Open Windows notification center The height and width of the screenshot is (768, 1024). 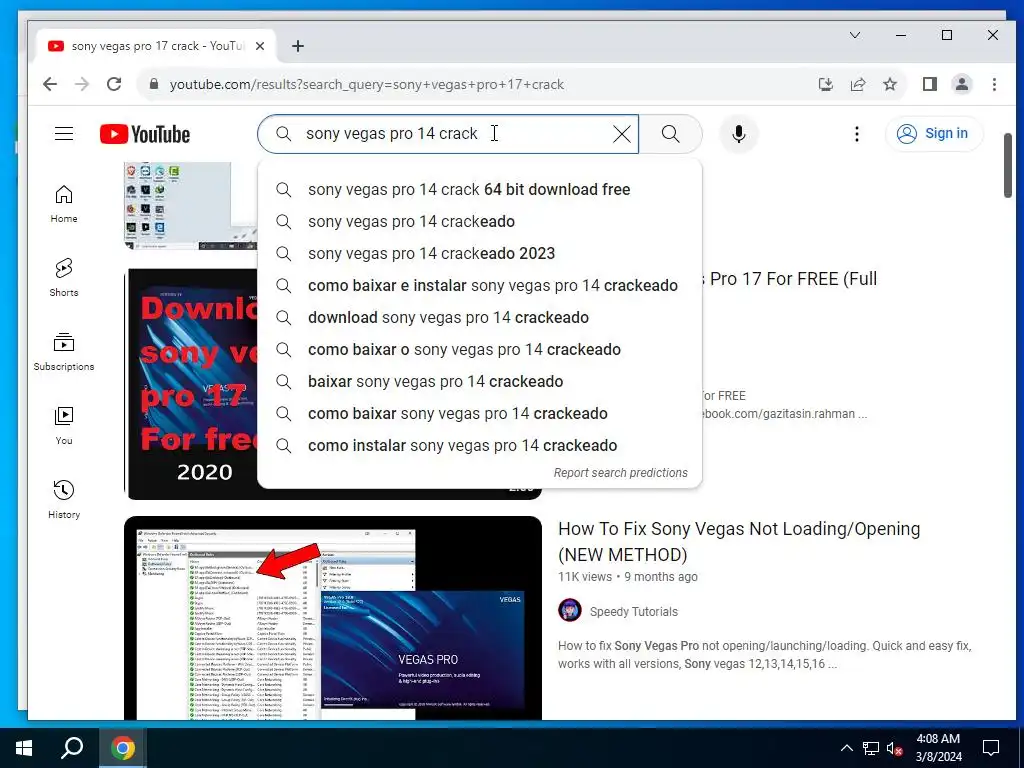pyautogui.click(x=991, y=748)
